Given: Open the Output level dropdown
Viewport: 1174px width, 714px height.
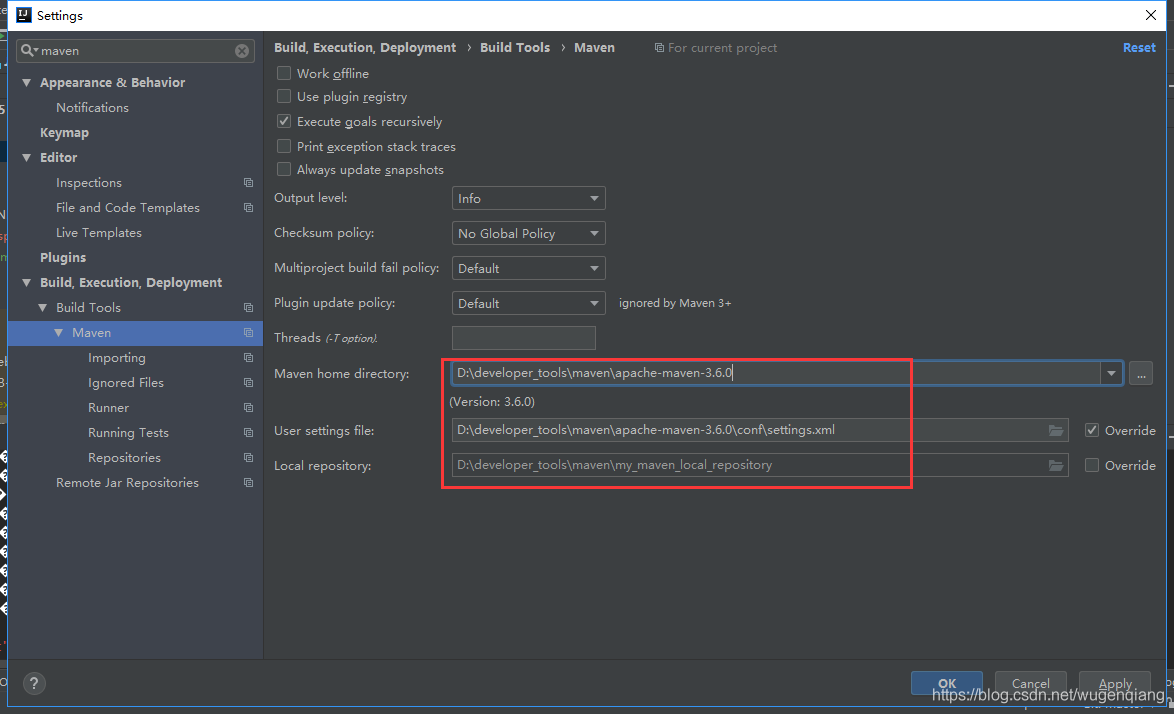Looking at the screenshot, I should point(529,198).
